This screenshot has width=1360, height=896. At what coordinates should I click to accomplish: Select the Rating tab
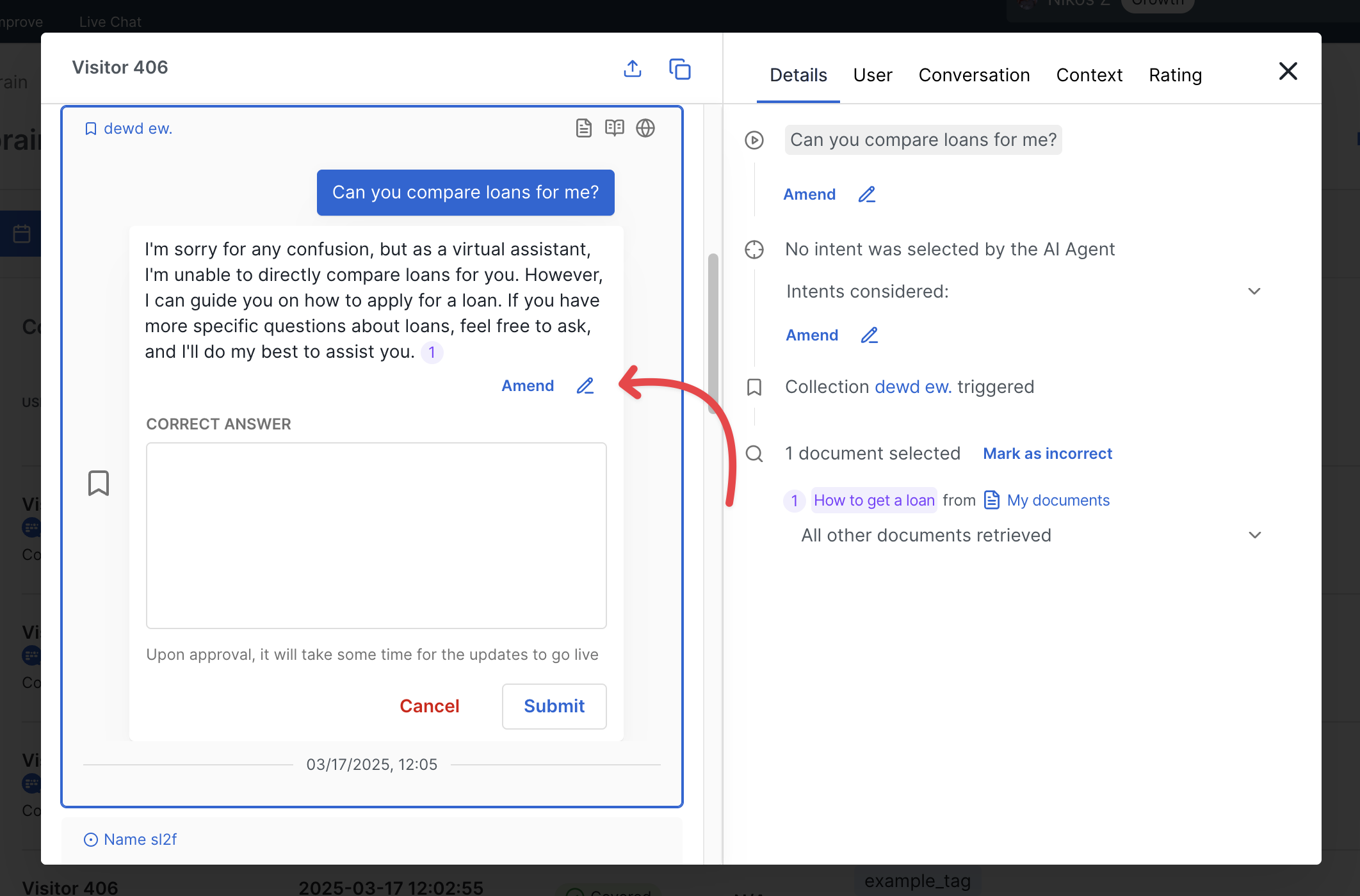point(1175,75)
